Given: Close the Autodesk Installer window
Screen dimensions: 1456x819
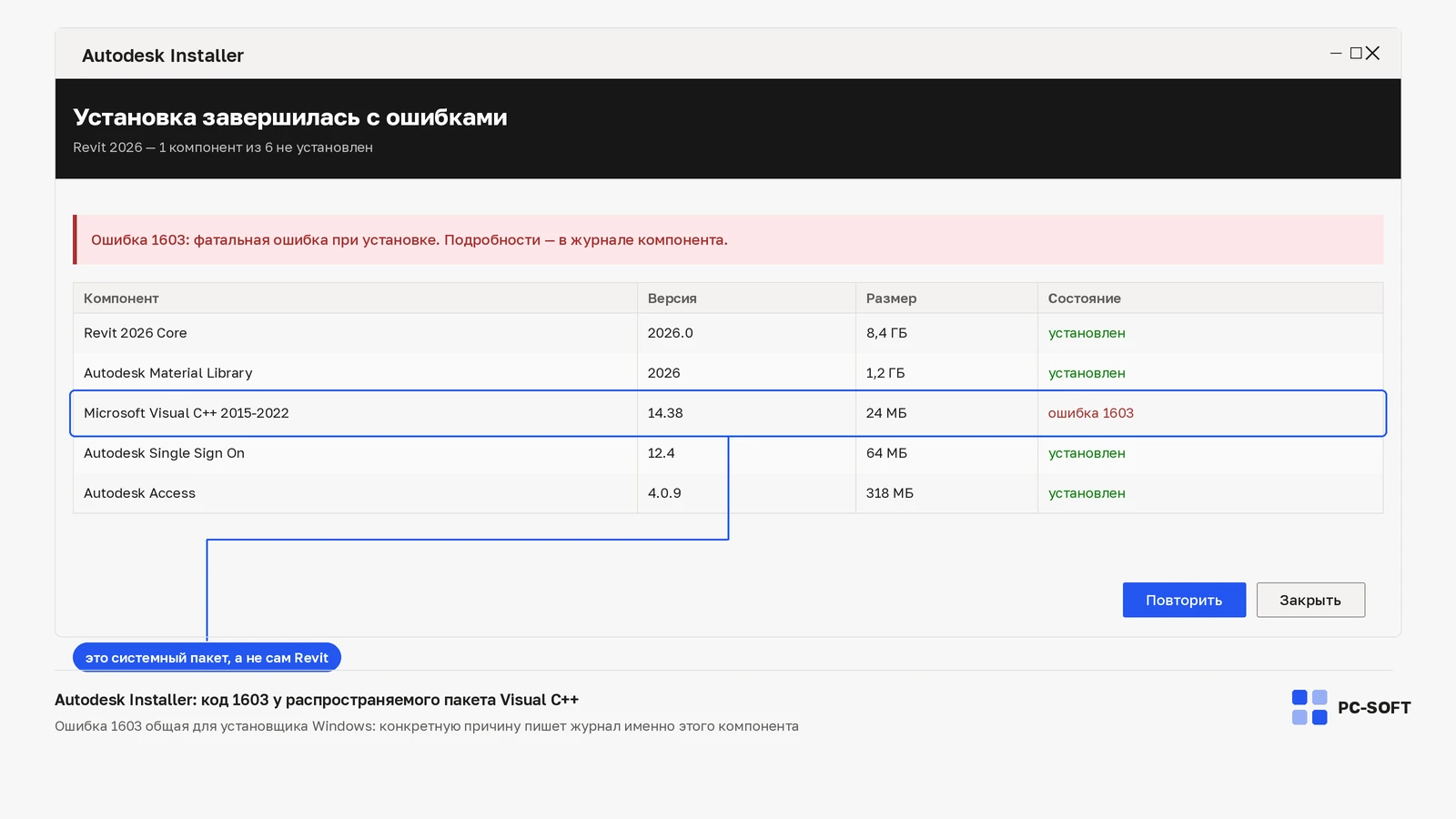Looking at the screenshot, I should [x=1373, y=54].
